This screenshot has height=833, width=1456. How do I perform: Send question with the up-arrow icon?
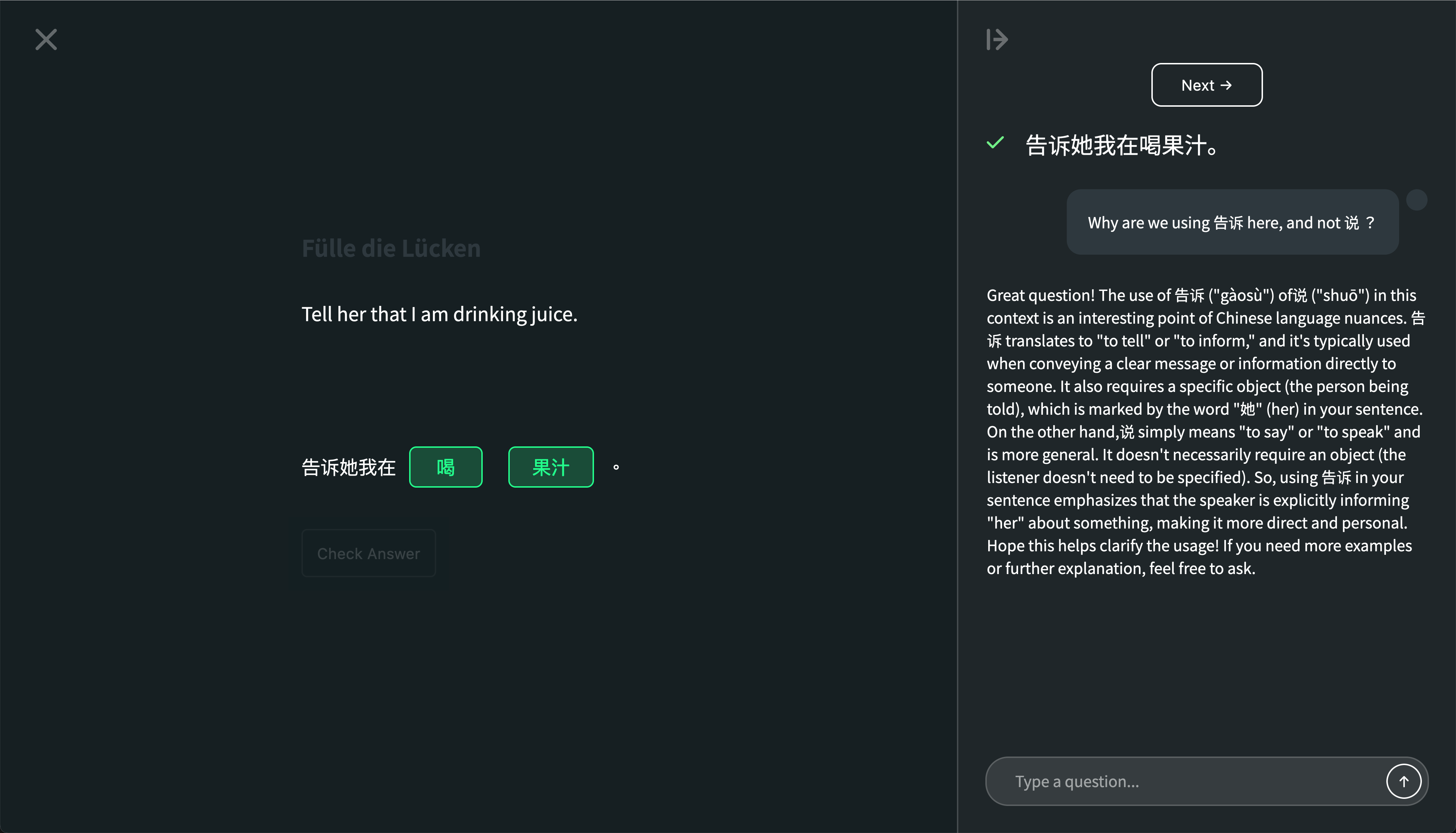coord(1403,781)
